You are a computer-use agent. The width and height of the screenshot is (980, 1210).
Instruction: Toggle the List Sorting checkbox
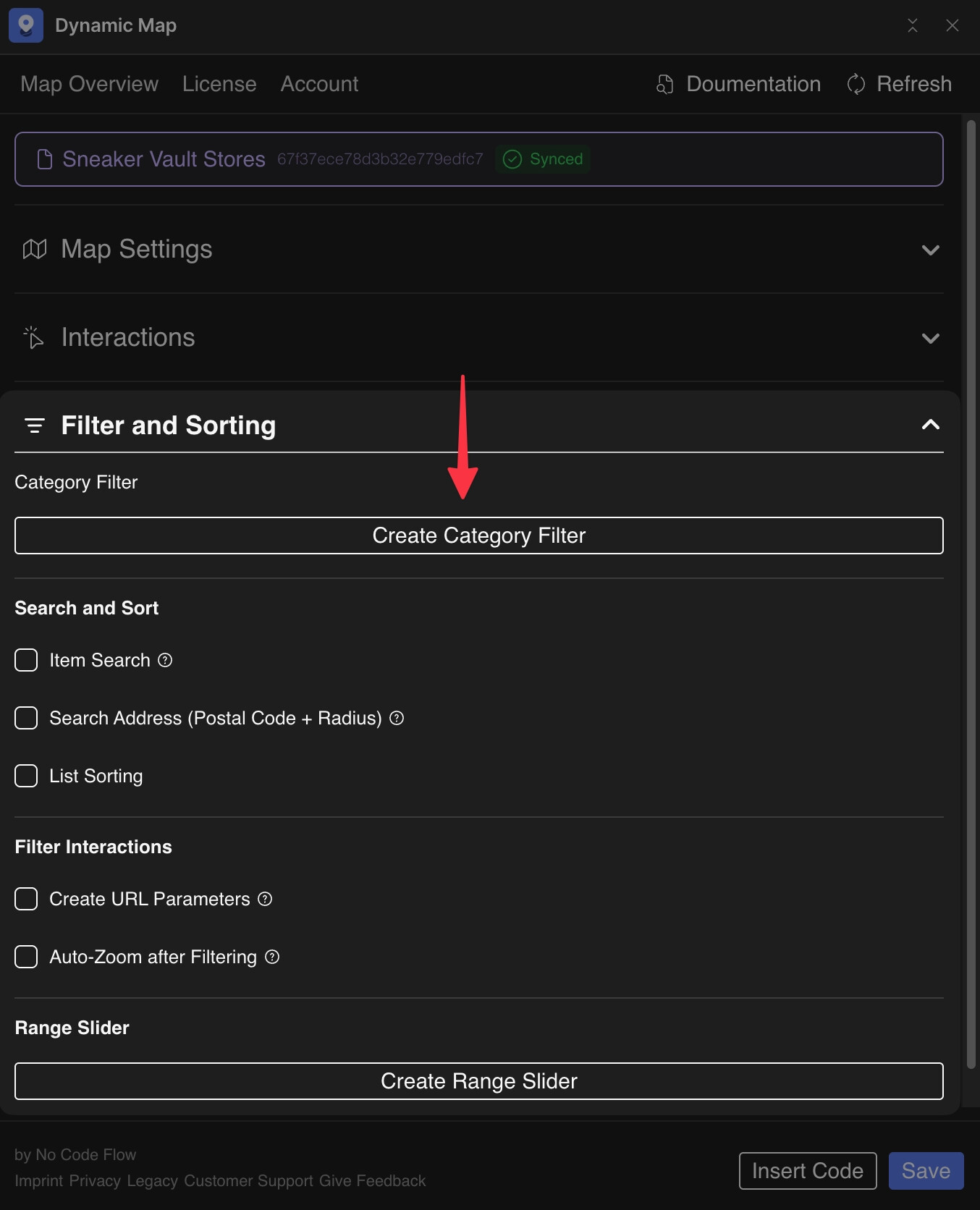point(26,776)
